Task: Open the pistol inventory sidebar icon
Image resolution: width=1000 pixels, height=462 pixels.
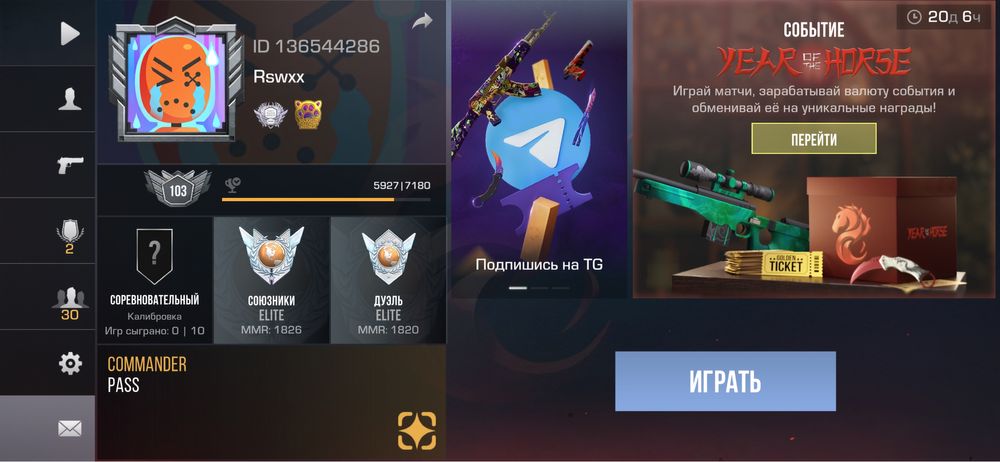Action: pyautogui.click(x=70, y=165)
